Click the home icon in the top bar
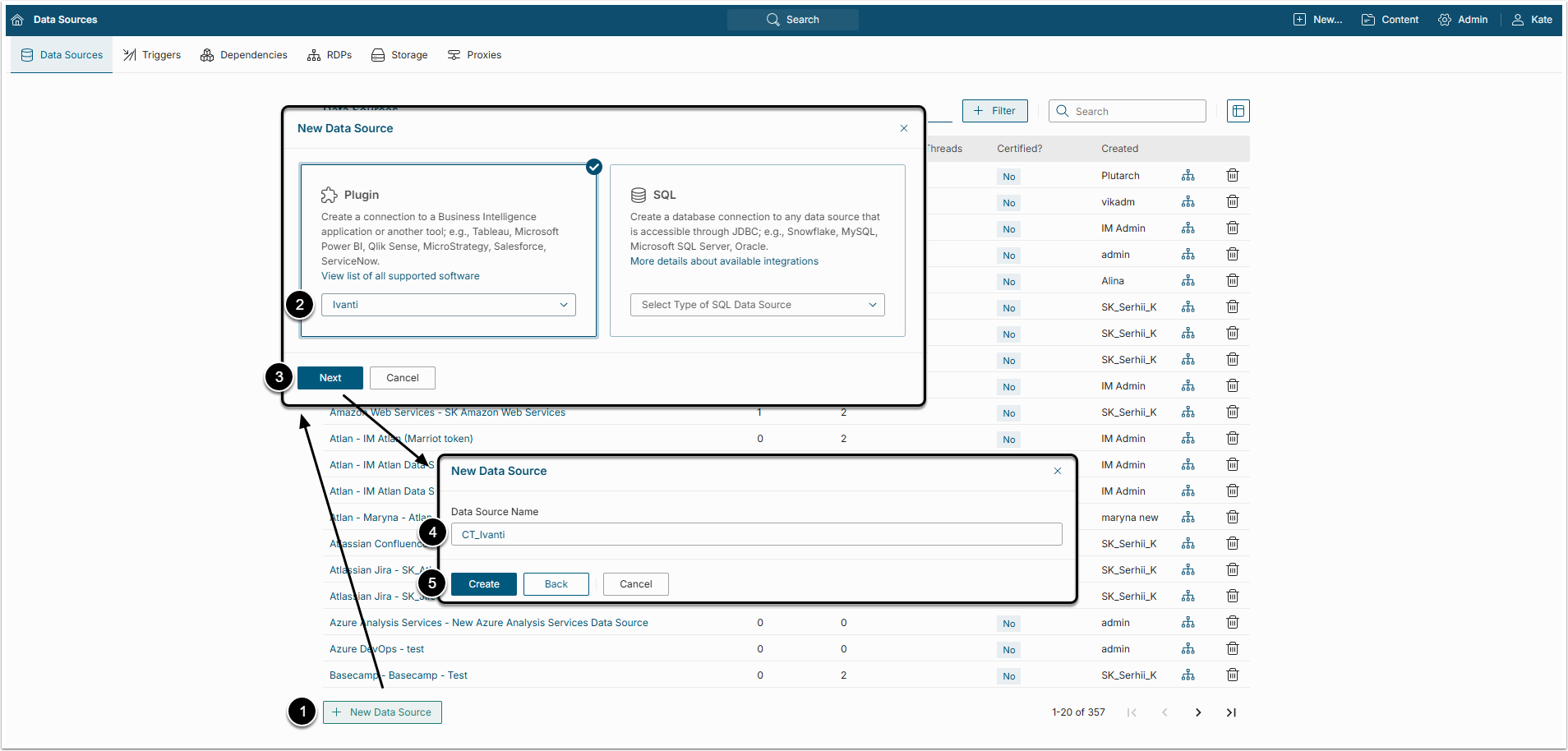The width and height of the screenshot is (1568, 751). (17, 20)
